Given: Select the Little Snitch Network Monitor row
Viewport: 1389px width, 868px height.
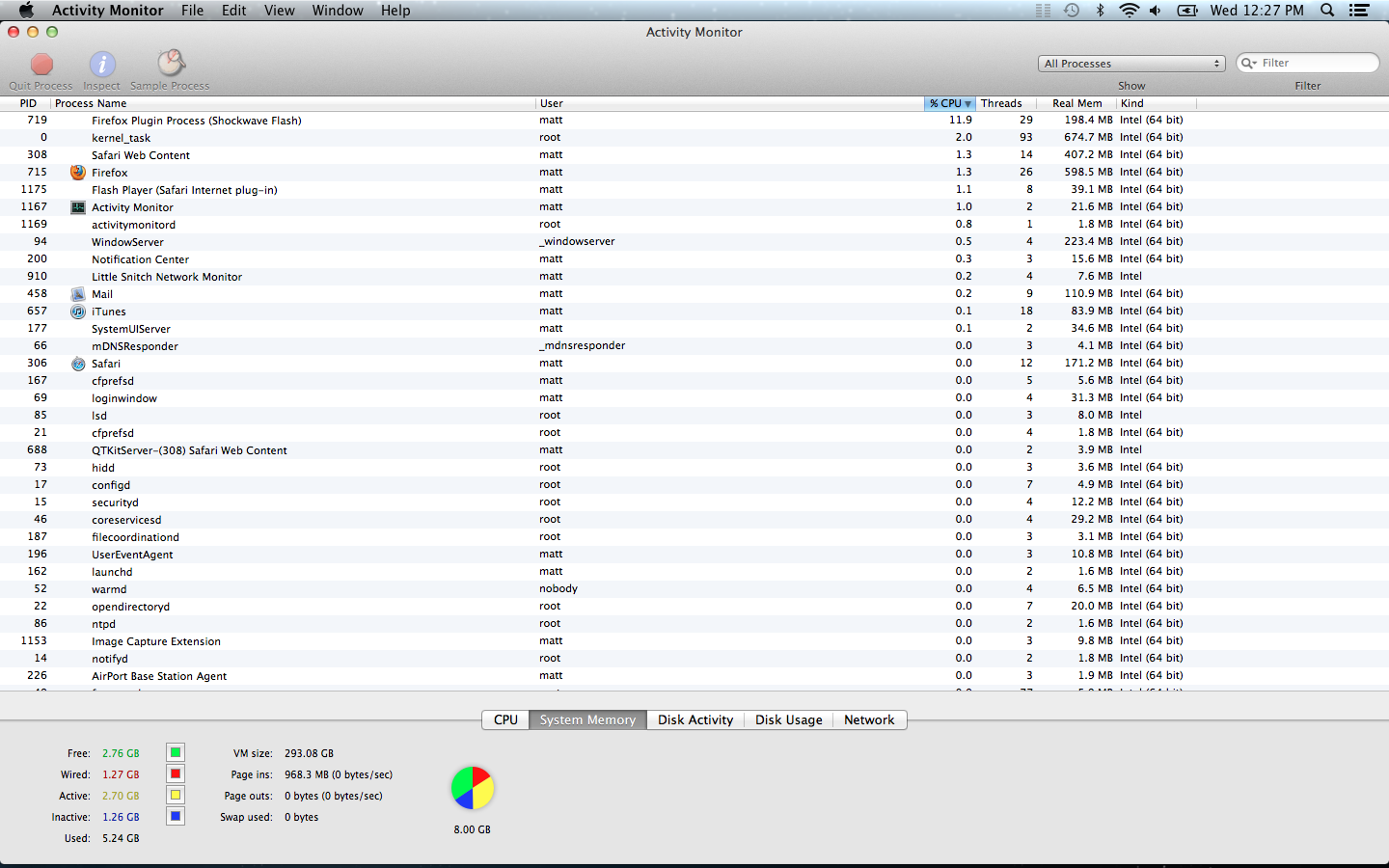Looking at the screenshot, I should (x=694, y=277).
